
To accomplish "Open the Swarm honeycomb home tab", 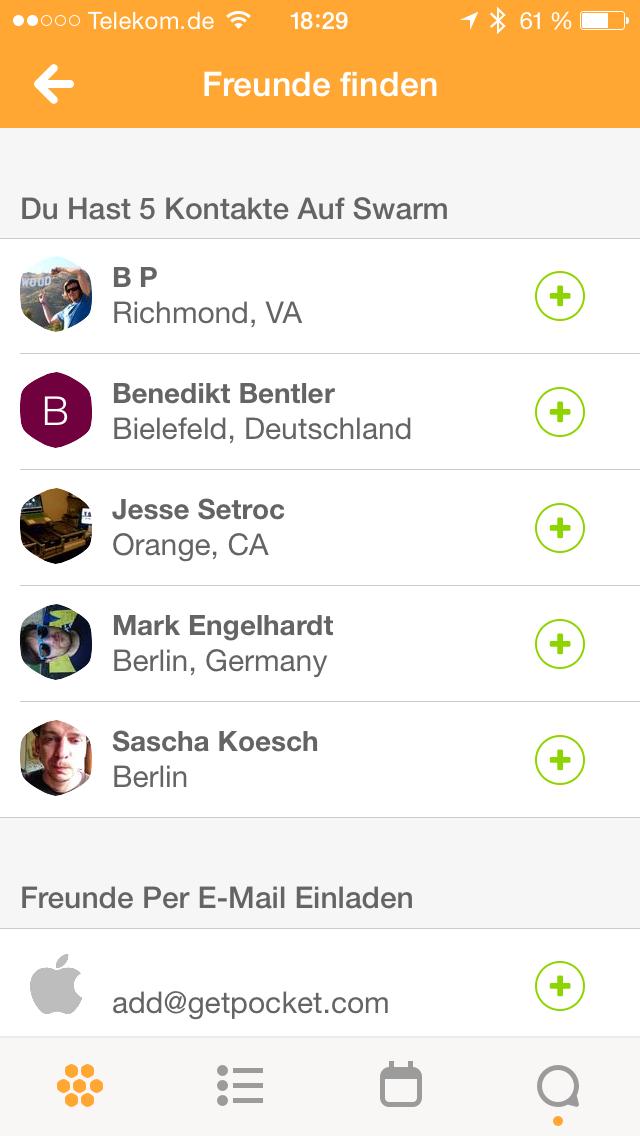I will click(80, 1085).
